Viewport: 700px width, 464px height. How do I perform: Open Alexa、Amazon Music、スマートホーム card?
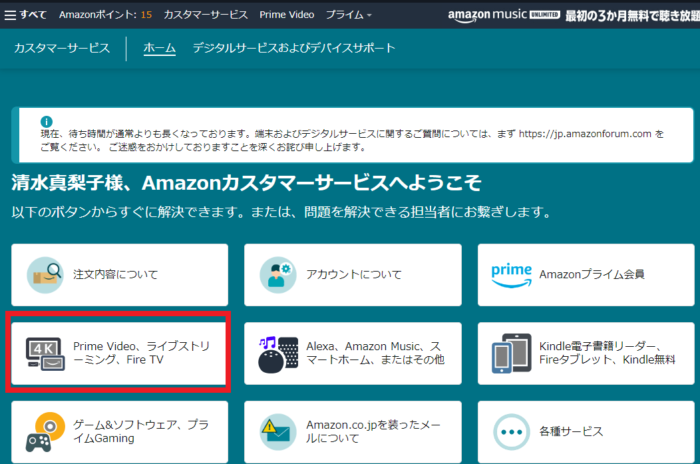[353, 353]
